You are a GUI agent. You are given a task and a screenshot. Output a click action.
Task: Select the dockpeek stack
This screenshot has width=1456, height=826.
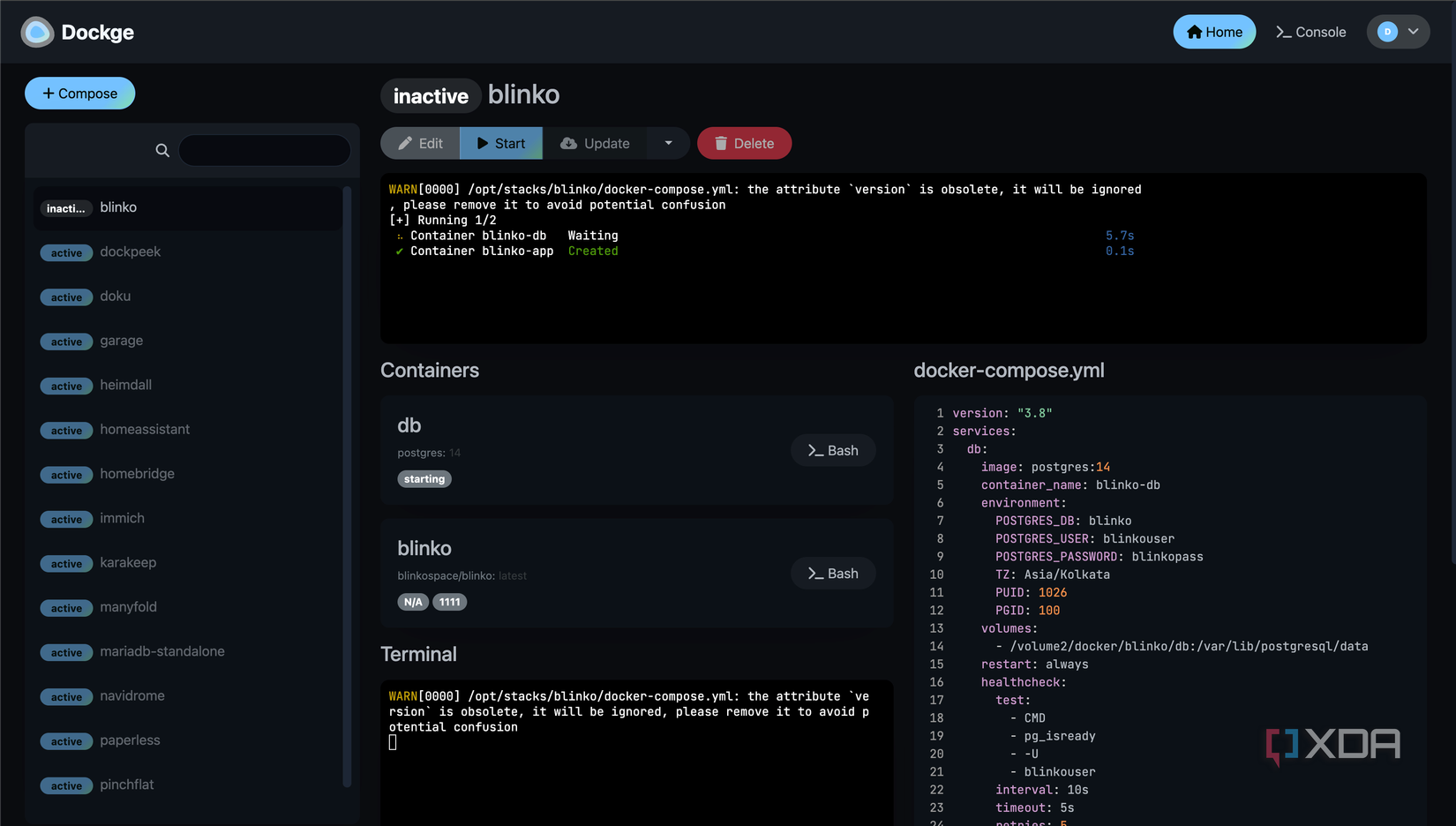[188, 252]
